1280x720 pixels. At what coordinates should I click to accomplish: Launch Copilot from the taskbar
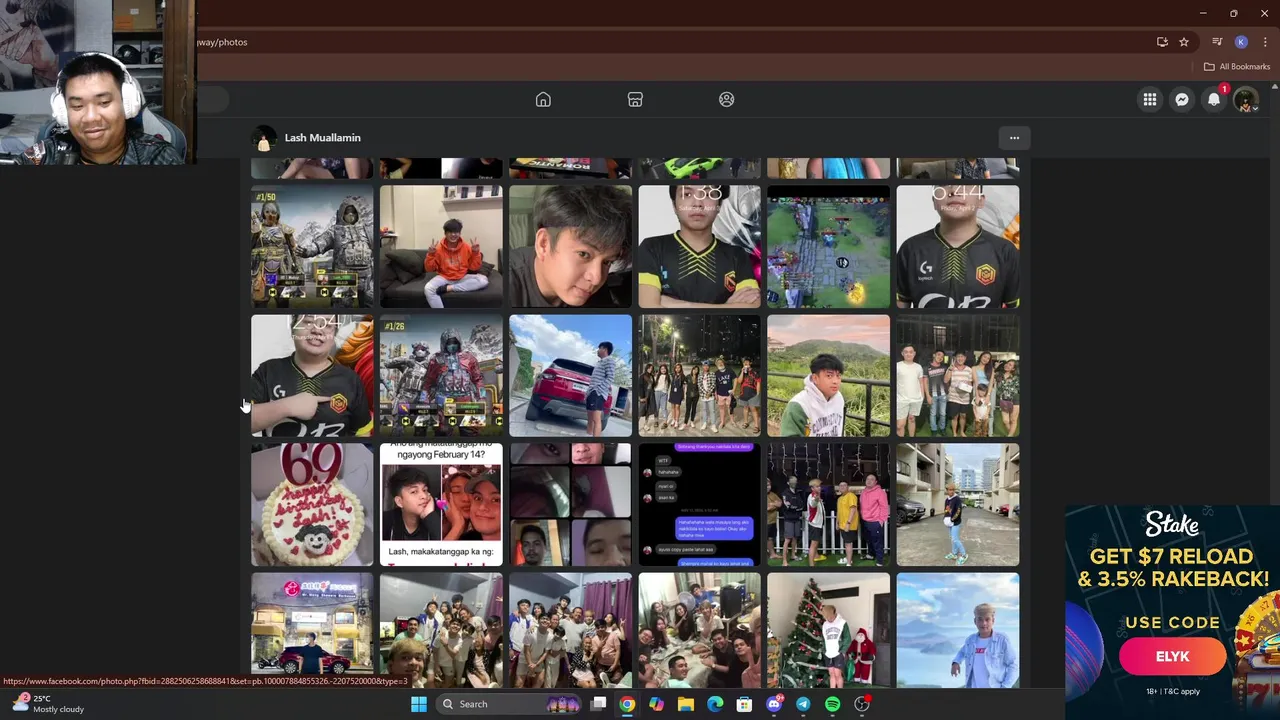pyautogui.click(x=656, y=704)
